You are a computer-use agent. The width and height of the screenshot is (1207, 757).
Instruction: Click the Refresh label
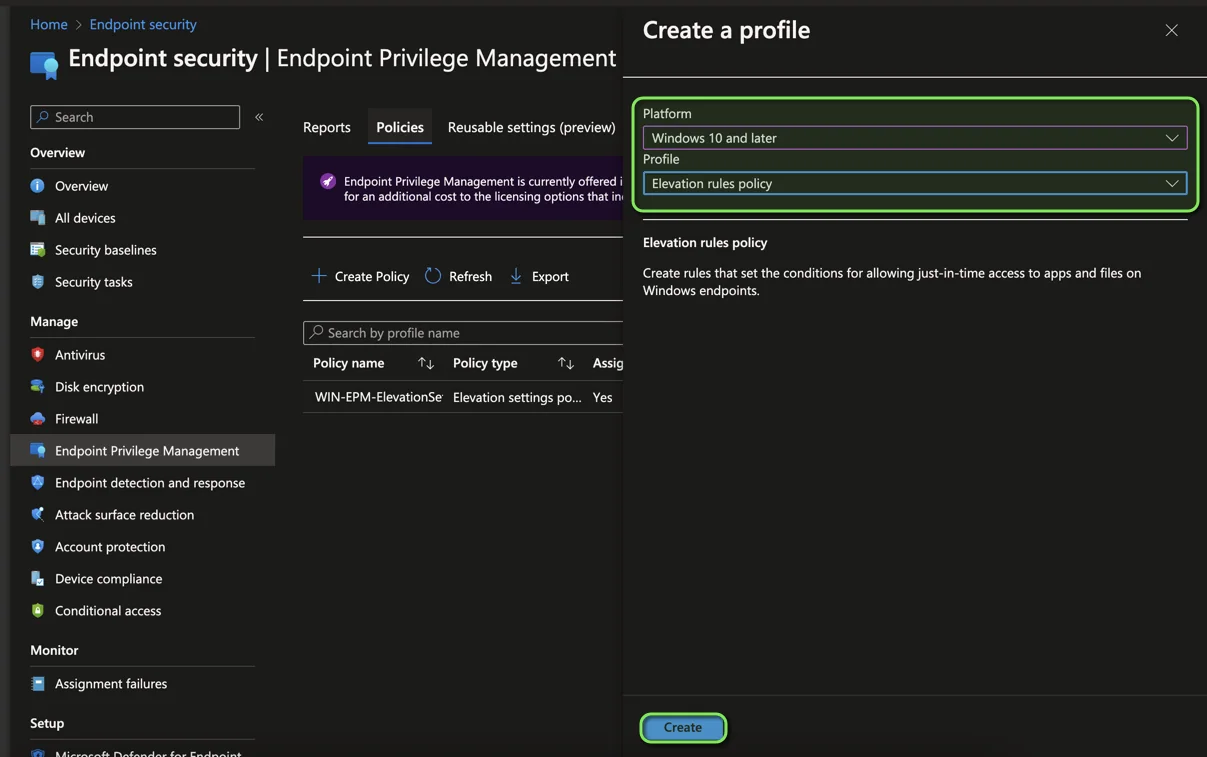(470, 277)
